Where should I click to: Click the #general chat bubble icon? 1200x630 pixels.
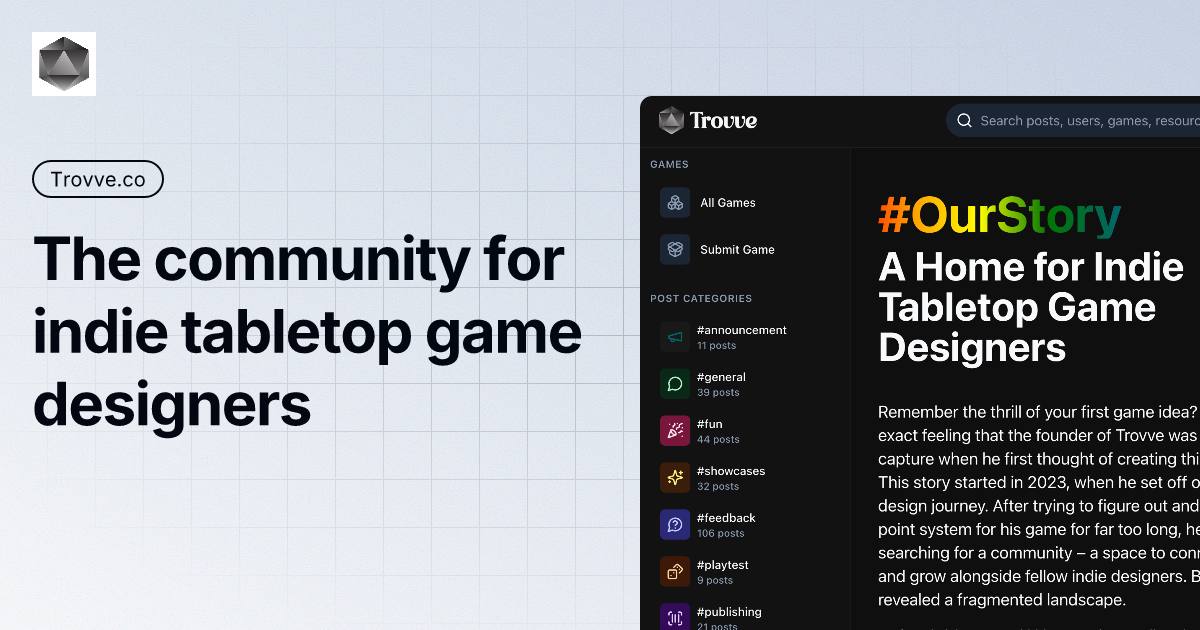(675, 383)
